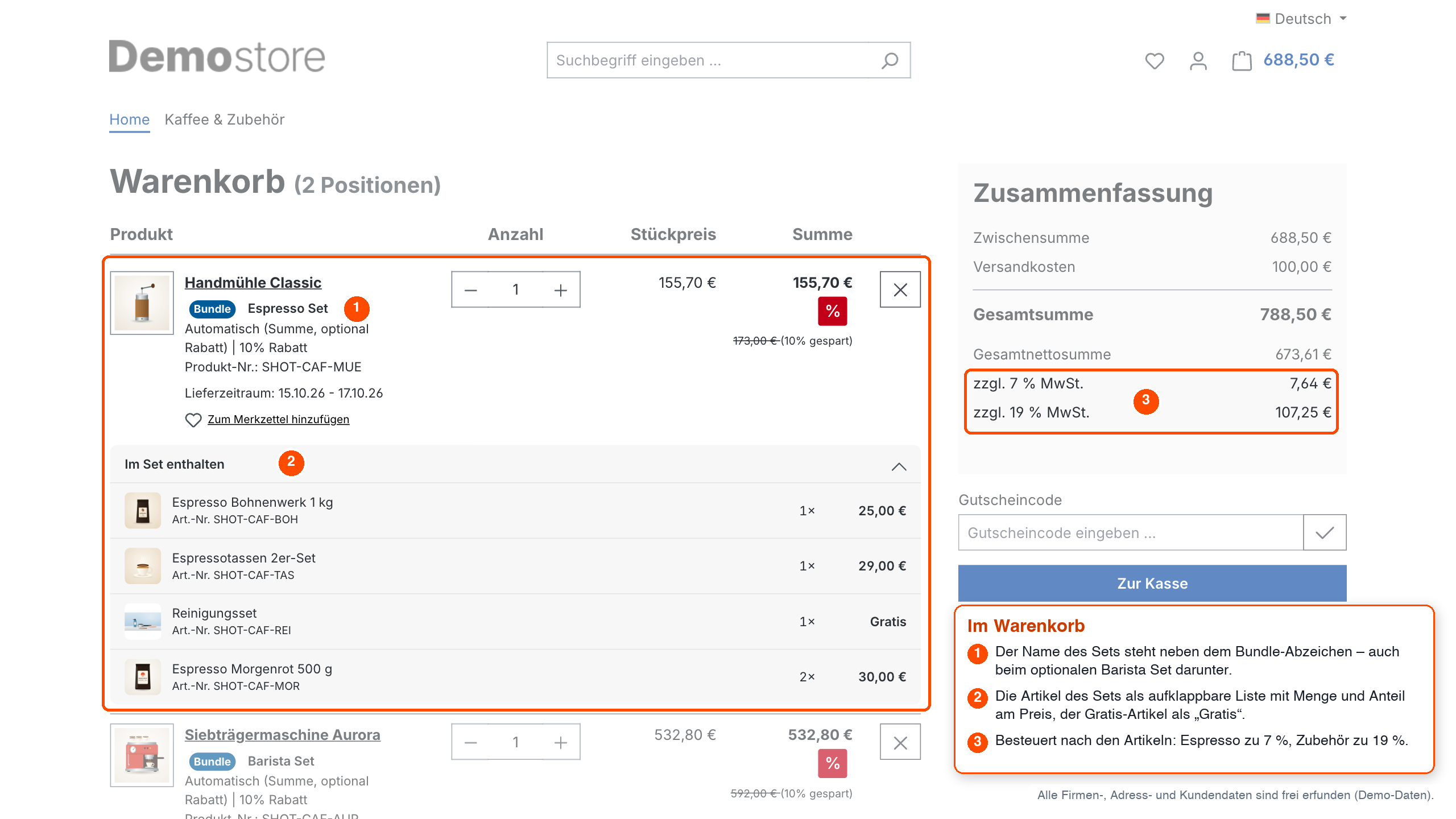This screenshot has height=819, width=1456.
Task: Open the Siebträgermaschine Aurora product link
Action: pos(282,735)
